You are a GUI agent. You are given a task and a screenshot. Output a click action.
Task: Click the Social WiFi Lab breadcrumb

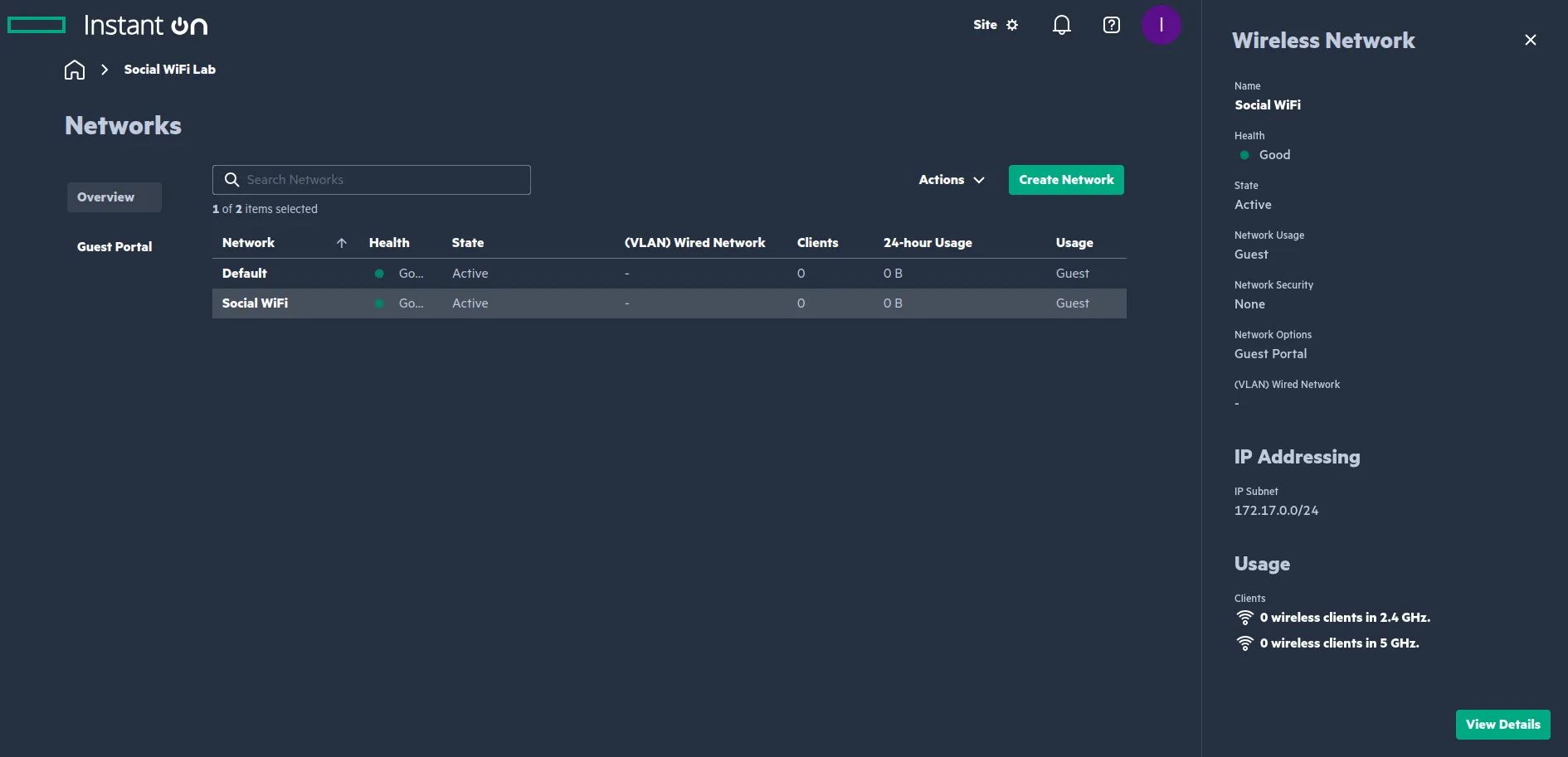pyautogui.click(x=169, y=70)
